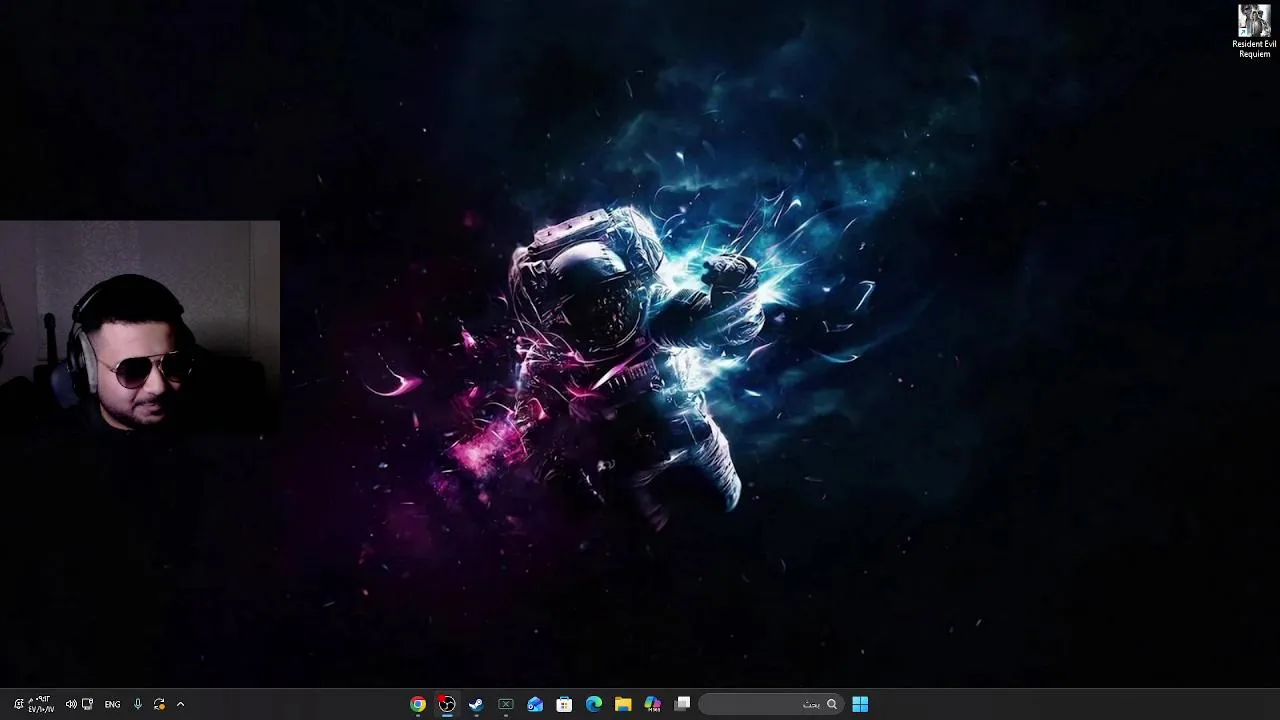Image resolution: width=1280 pixels, height=720 pixels.
Task: Launch Steam from the taskbar
Action: (476, 704)
